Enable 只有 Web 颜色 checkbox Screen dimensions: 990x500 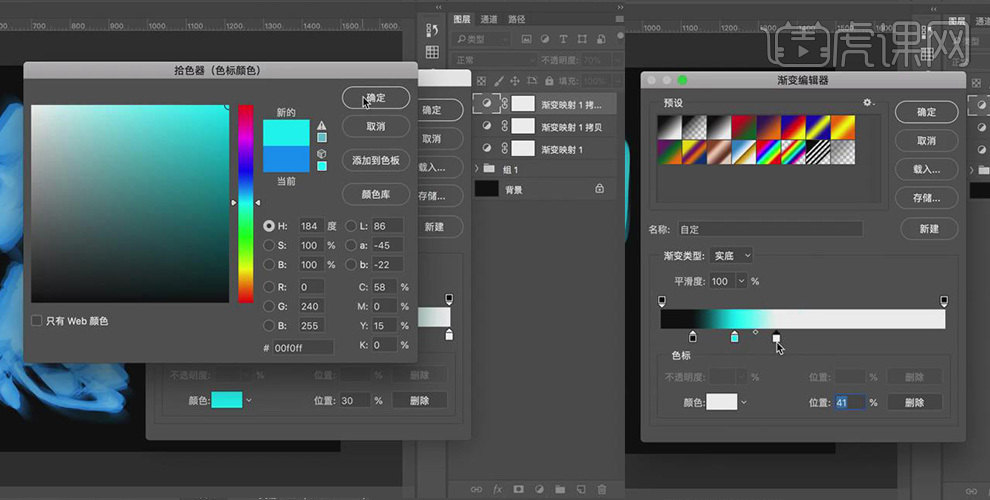pyautogui.click(x=37, y=321)
